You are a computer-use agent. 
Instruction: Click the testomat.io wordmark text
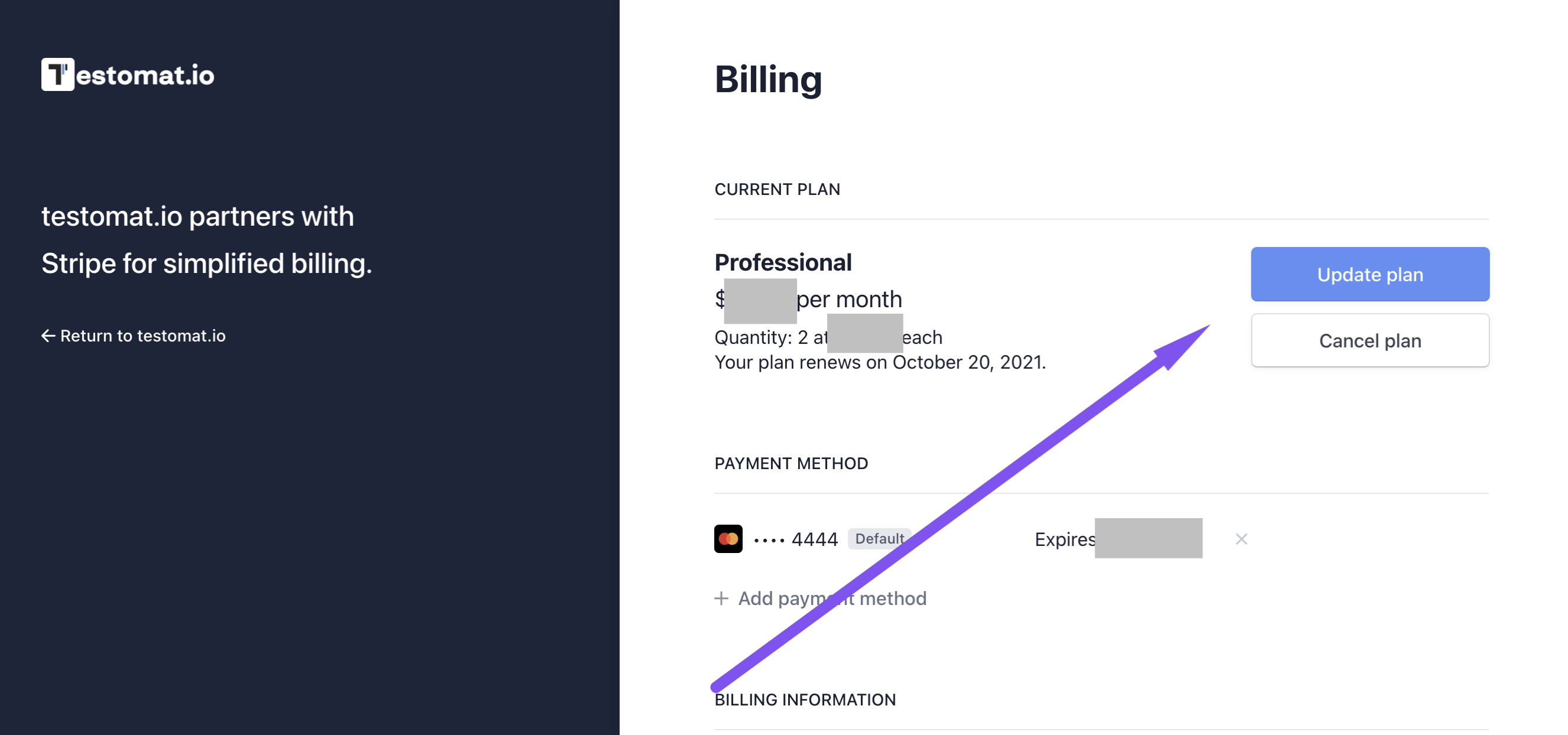(145, 75)
